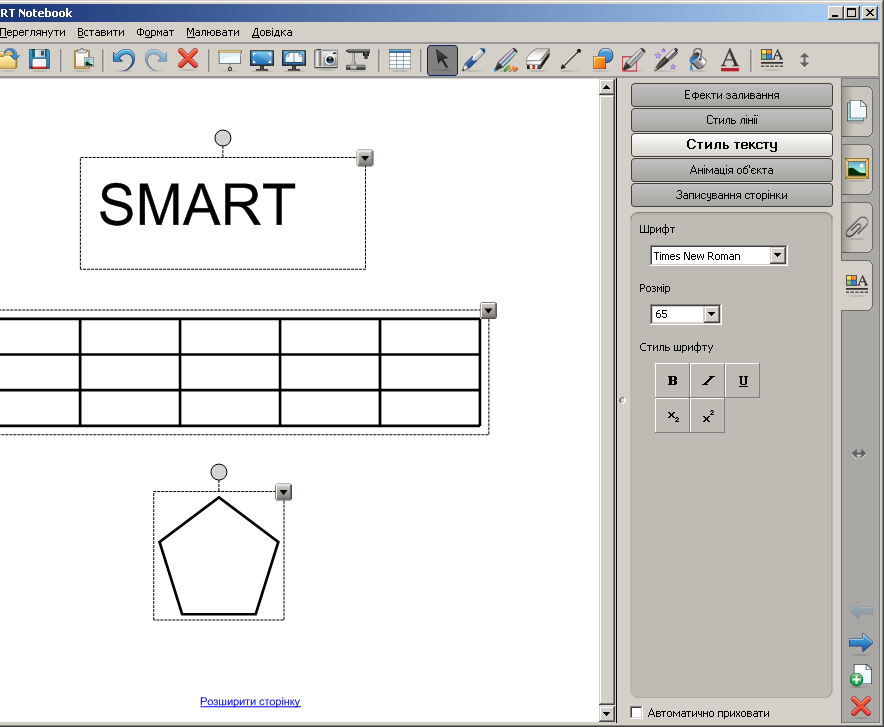Open the table object's menu arrow
The image size is (884, 727).
(488, 311)
